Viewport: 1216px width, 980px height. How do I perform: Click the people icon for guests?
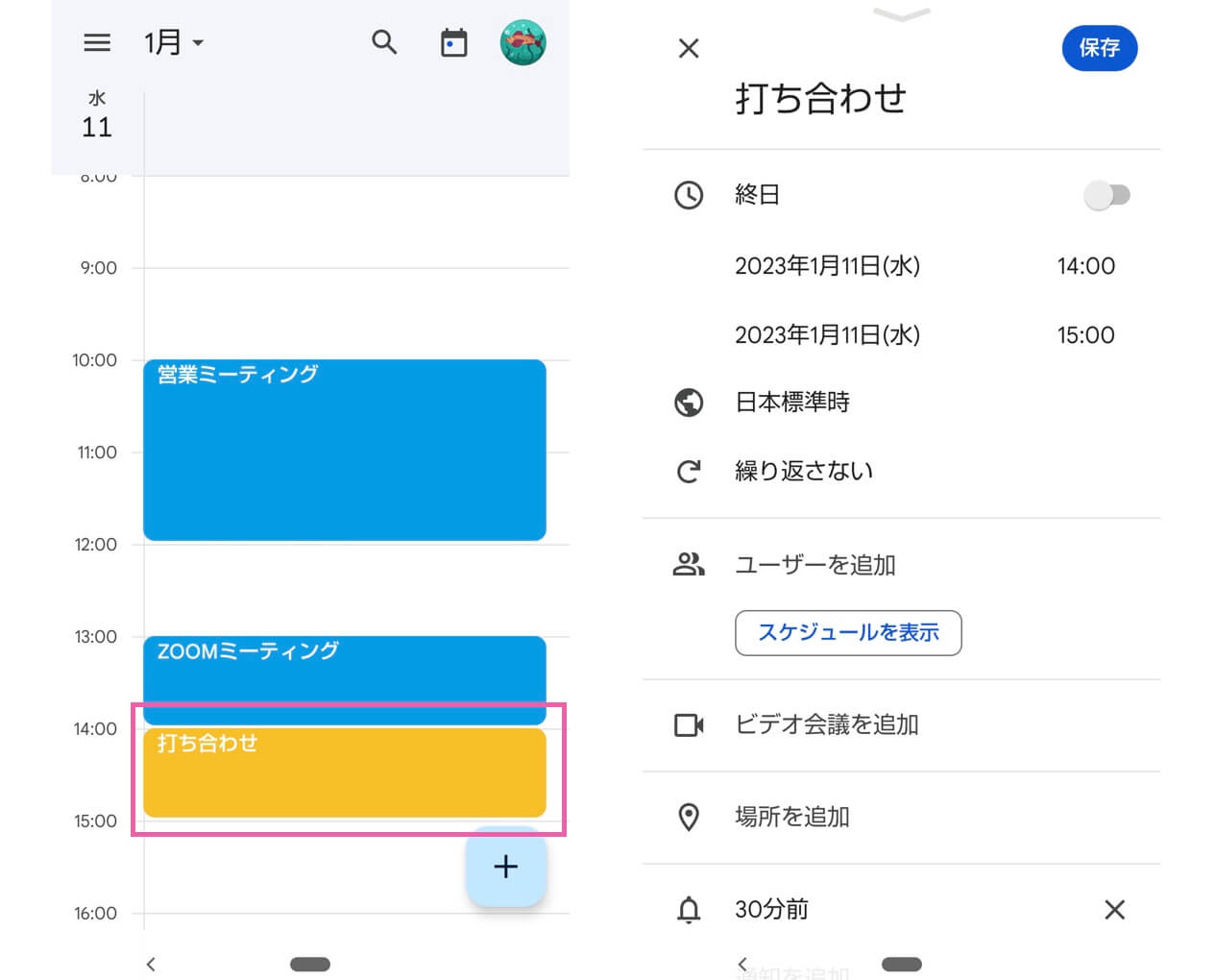(x=689, y=564)
